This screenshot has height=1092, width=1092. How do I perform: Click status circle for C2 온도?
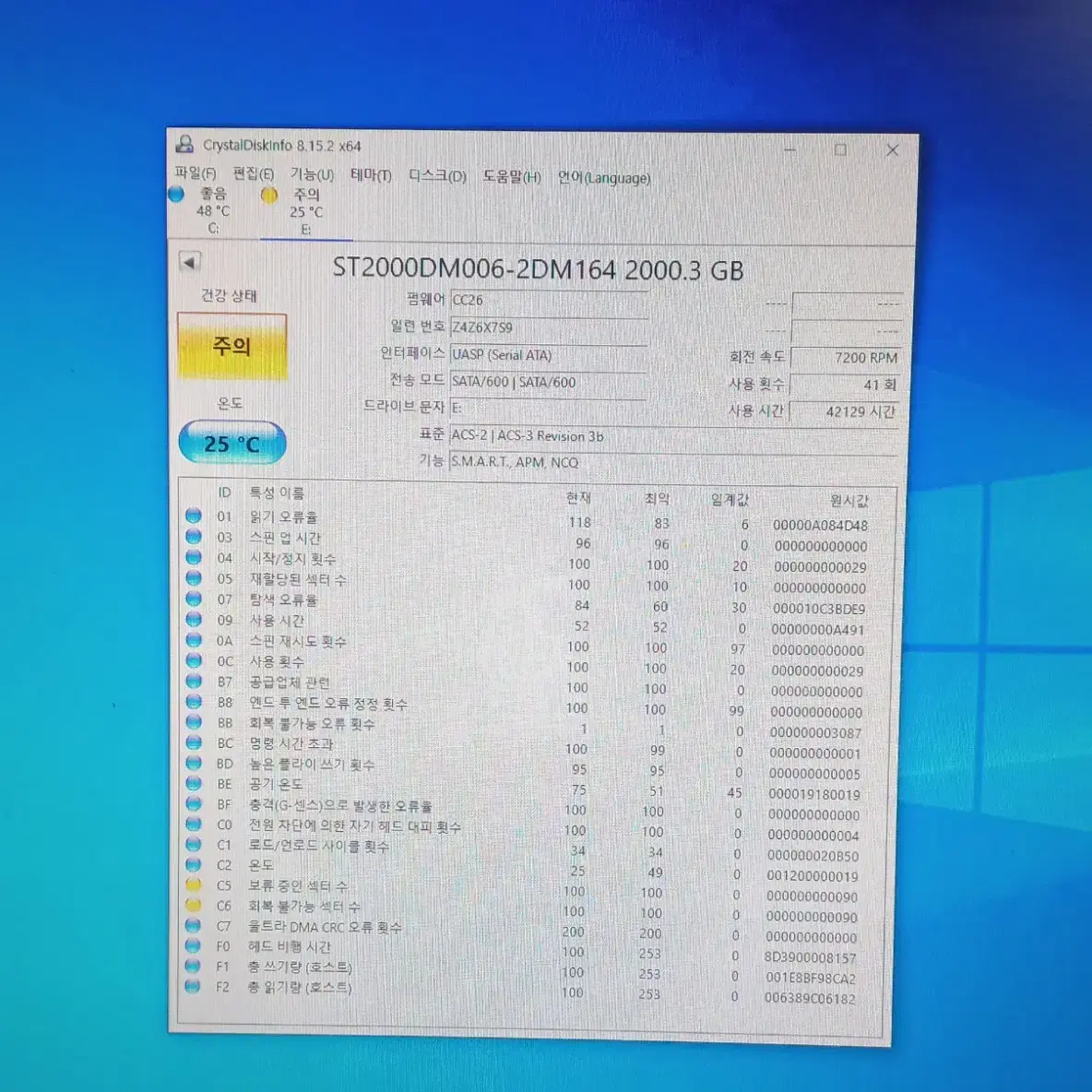(194, 864)
